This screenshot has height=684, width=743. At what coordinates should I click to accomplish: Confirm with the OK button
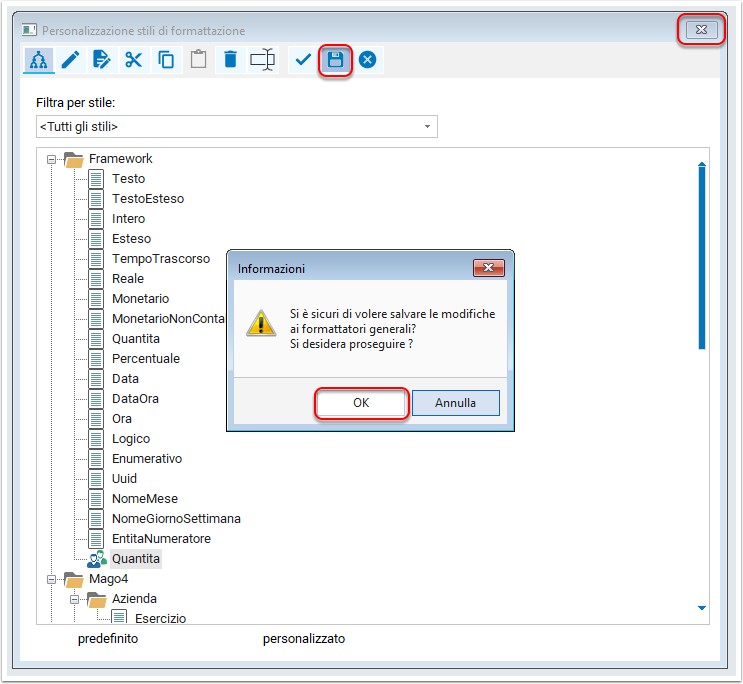point(361,403)
